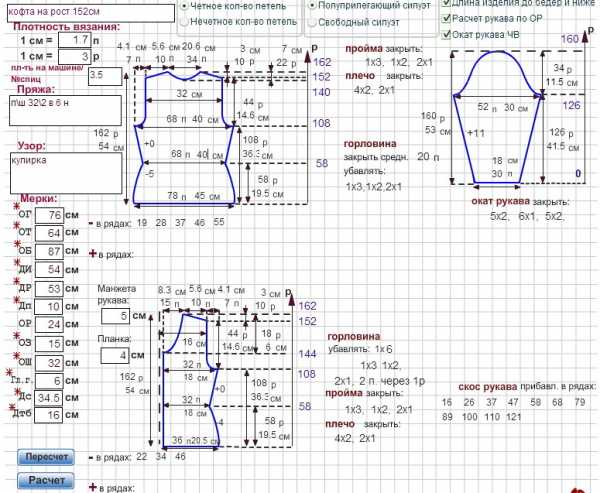The width and height of the screenshot is (600, 493).
Task: Select Четное кол-во петель option
Action: tap(184, 4)
